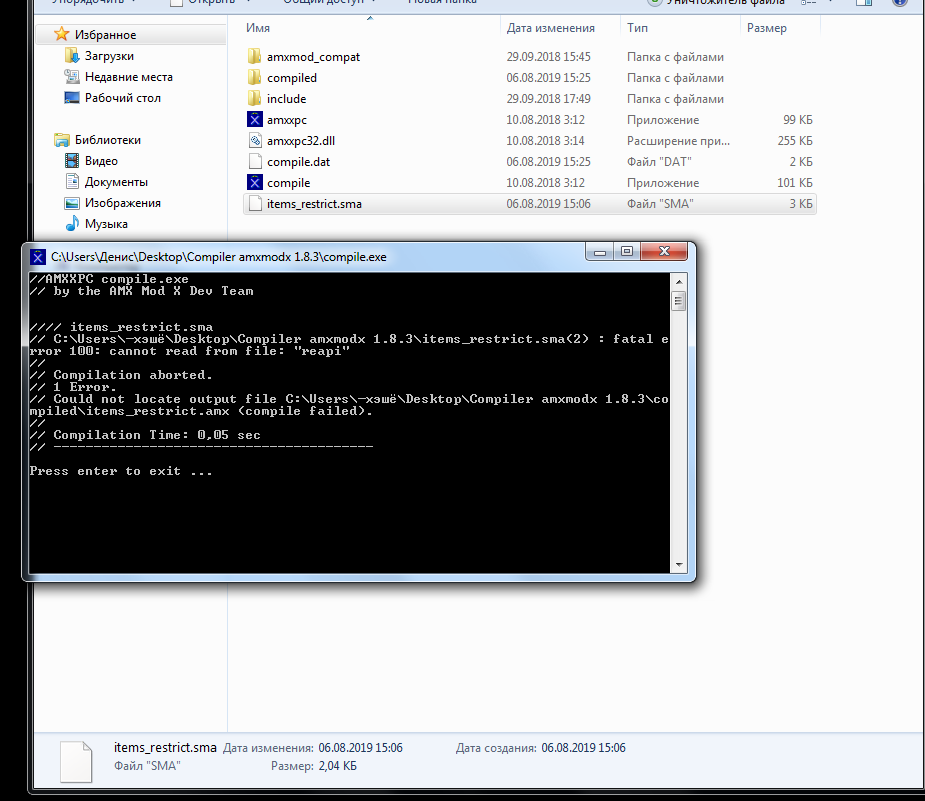Click the 101 КБ size cell
This screenshot has width=925, height=801.
795,183
